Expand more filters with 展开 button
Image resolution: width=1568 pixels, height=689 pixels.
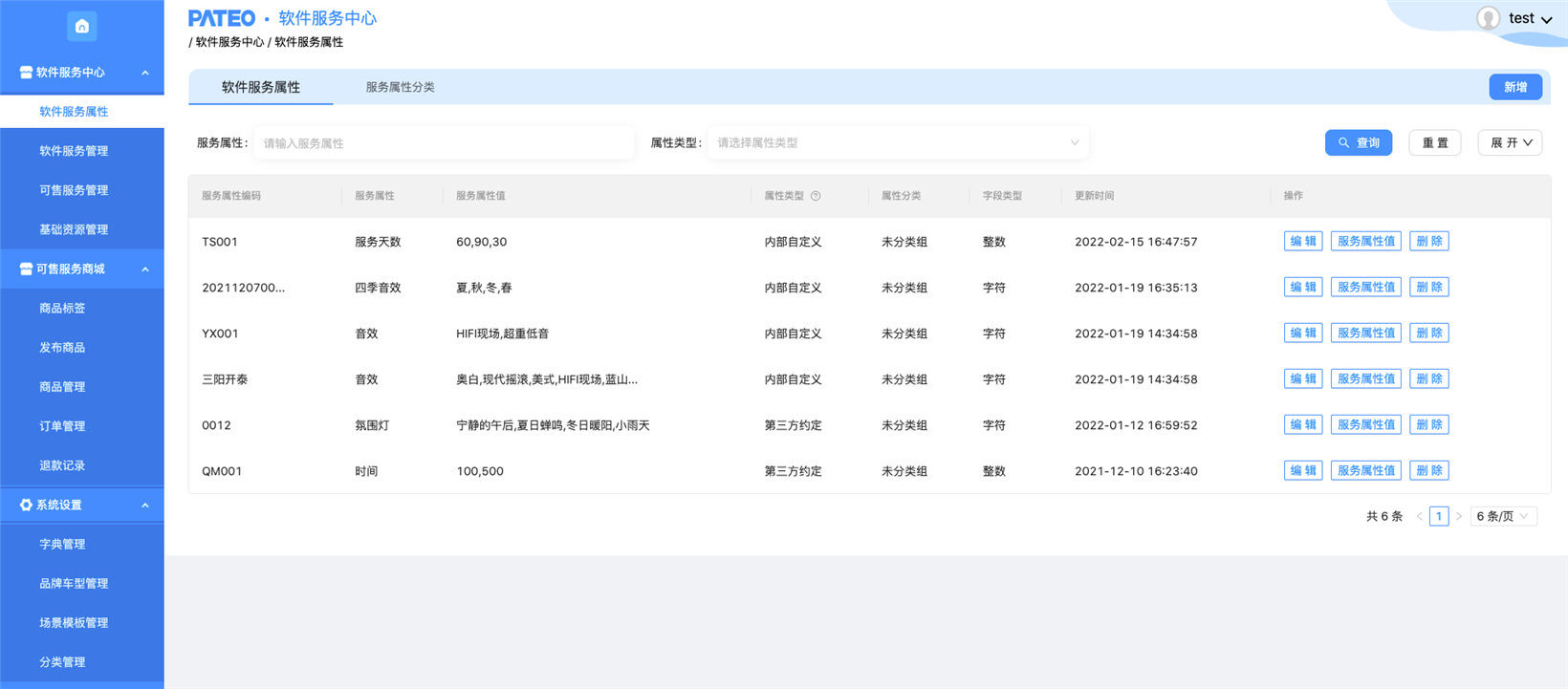(x=1511, y=143)
